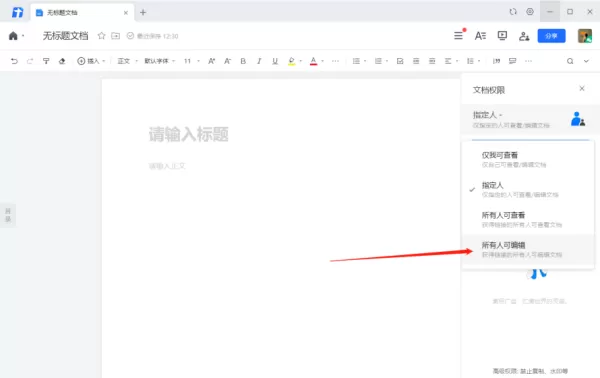Click the document title 无标题文档
The image size is (600, 378).
[x=65, y=36]
